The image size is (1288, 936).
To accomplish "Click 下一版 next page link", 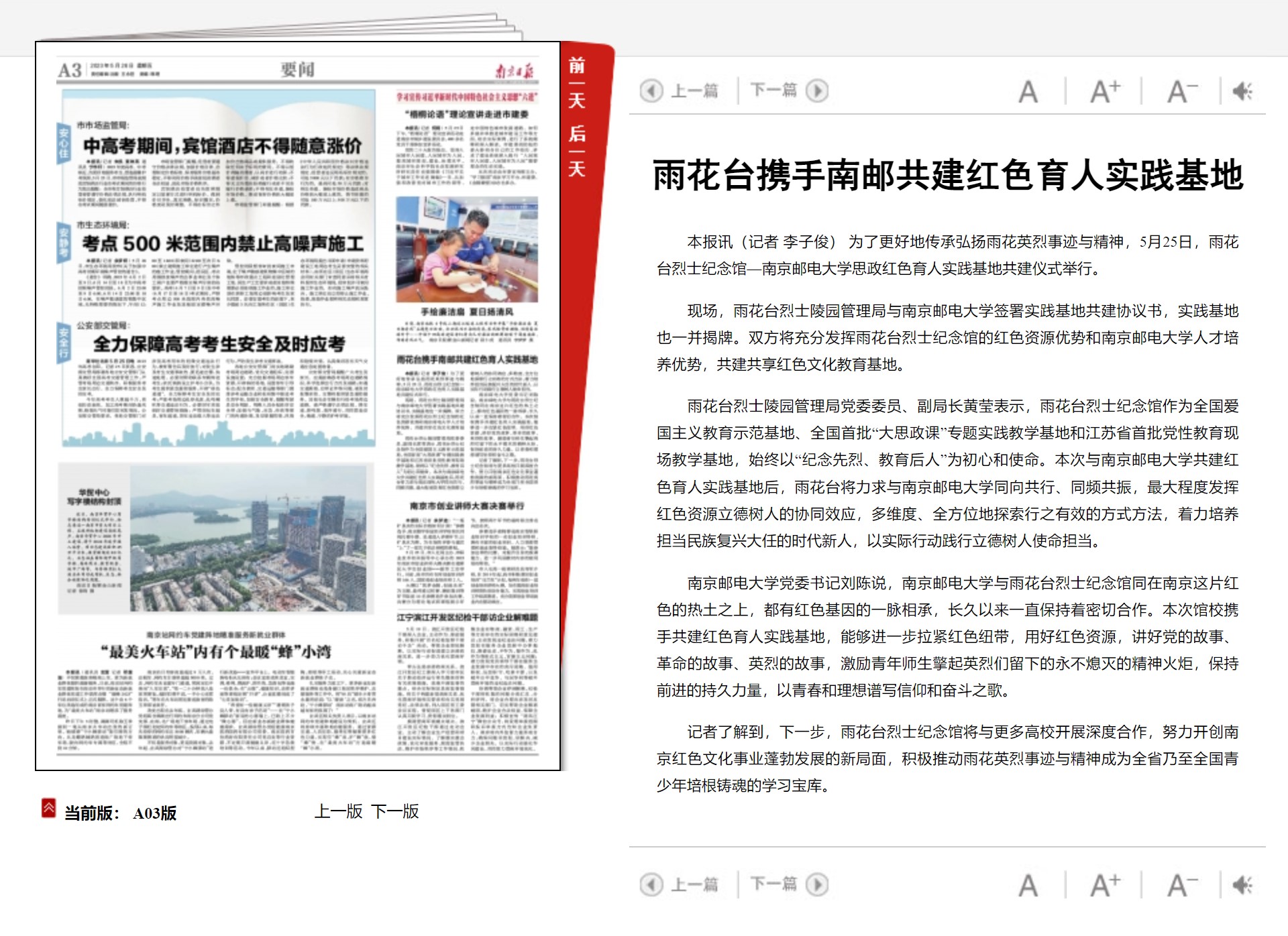I will point(395,811).
